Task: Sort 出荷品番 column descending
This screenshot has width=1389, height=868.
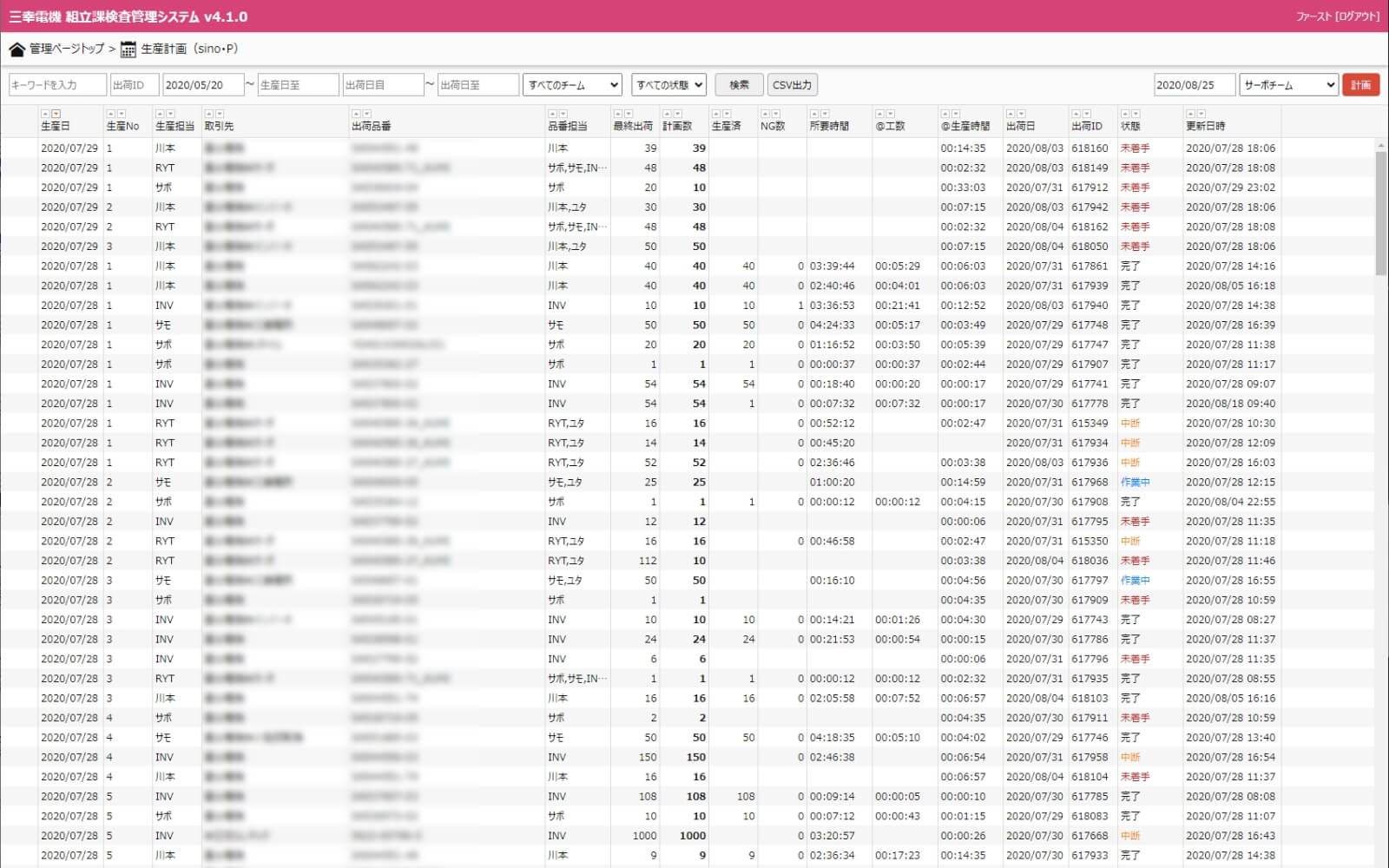Action: (366, 114)
